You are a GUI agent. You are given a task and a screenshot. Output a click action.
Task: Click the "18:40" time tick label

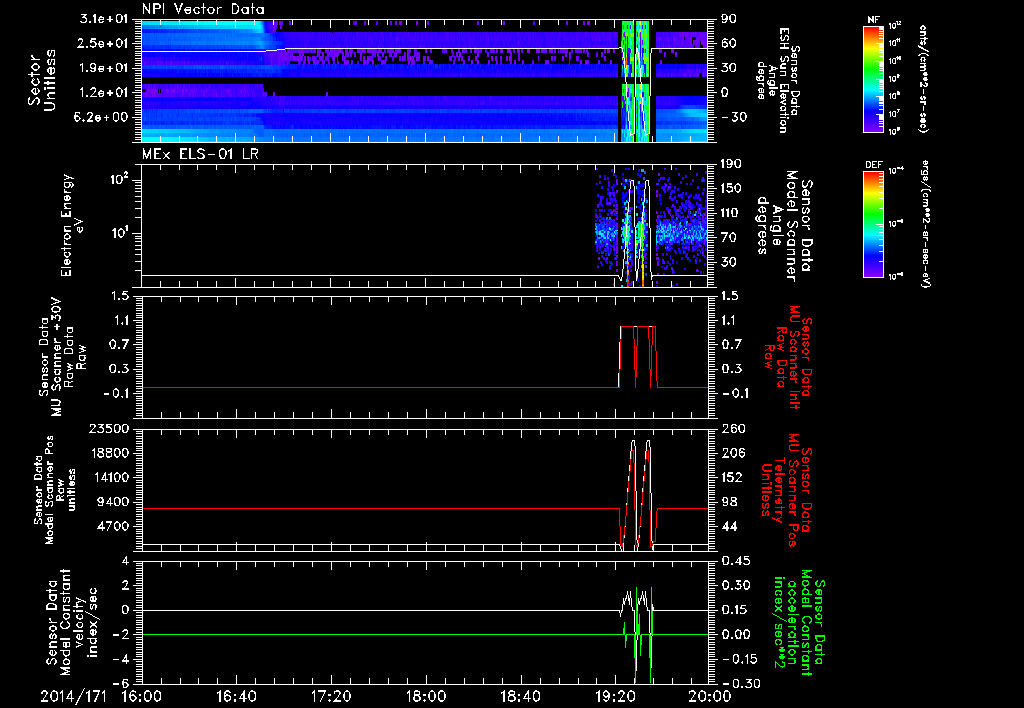520,696
